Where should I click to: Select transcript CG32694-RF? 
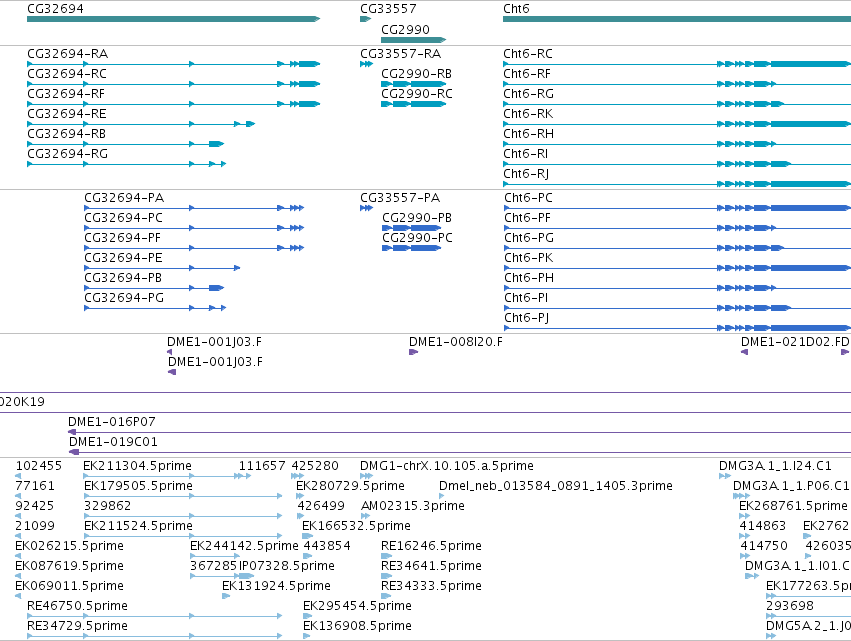pos(174,104)
